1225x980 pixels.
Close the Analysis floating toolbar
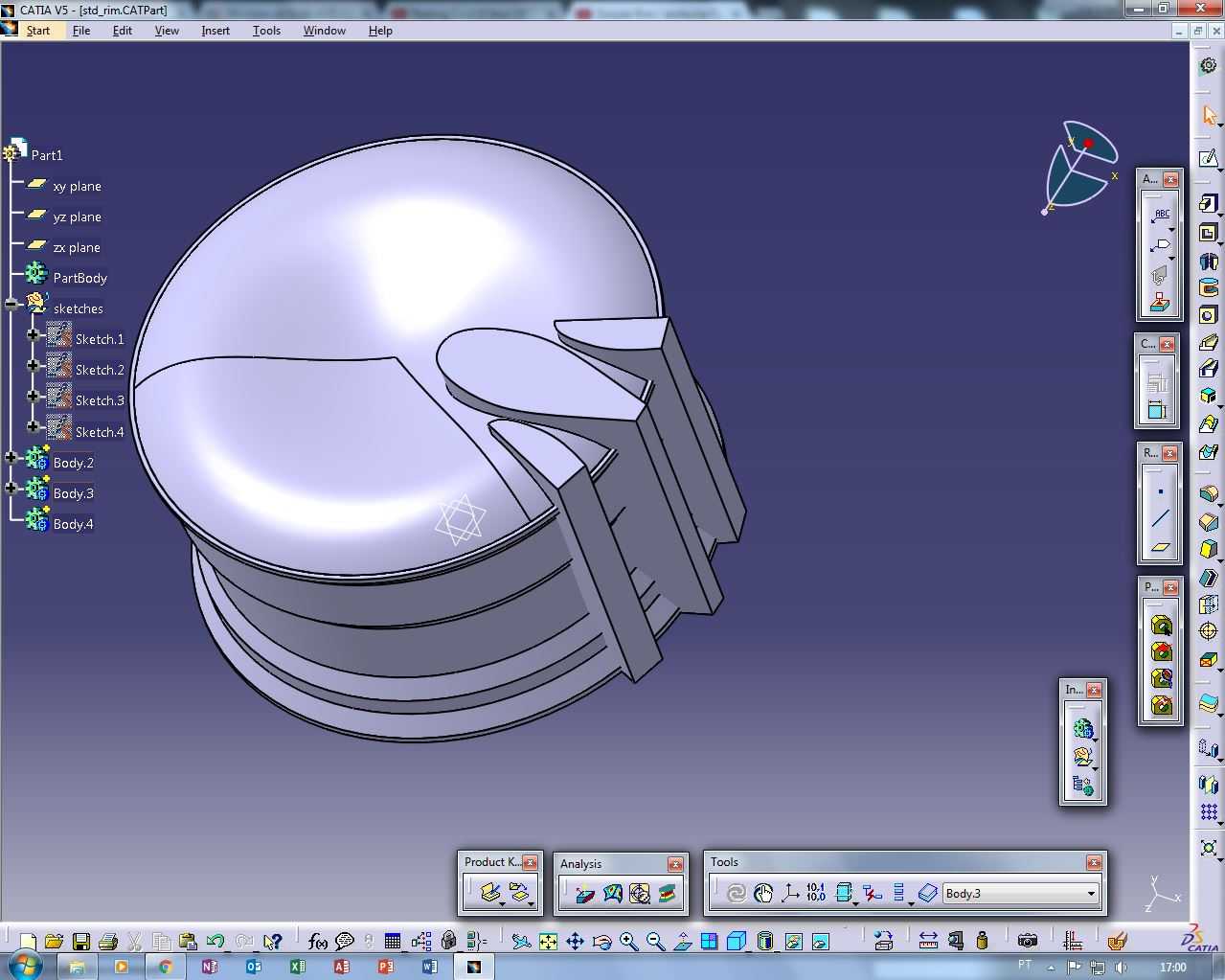[x=675, y=864]
